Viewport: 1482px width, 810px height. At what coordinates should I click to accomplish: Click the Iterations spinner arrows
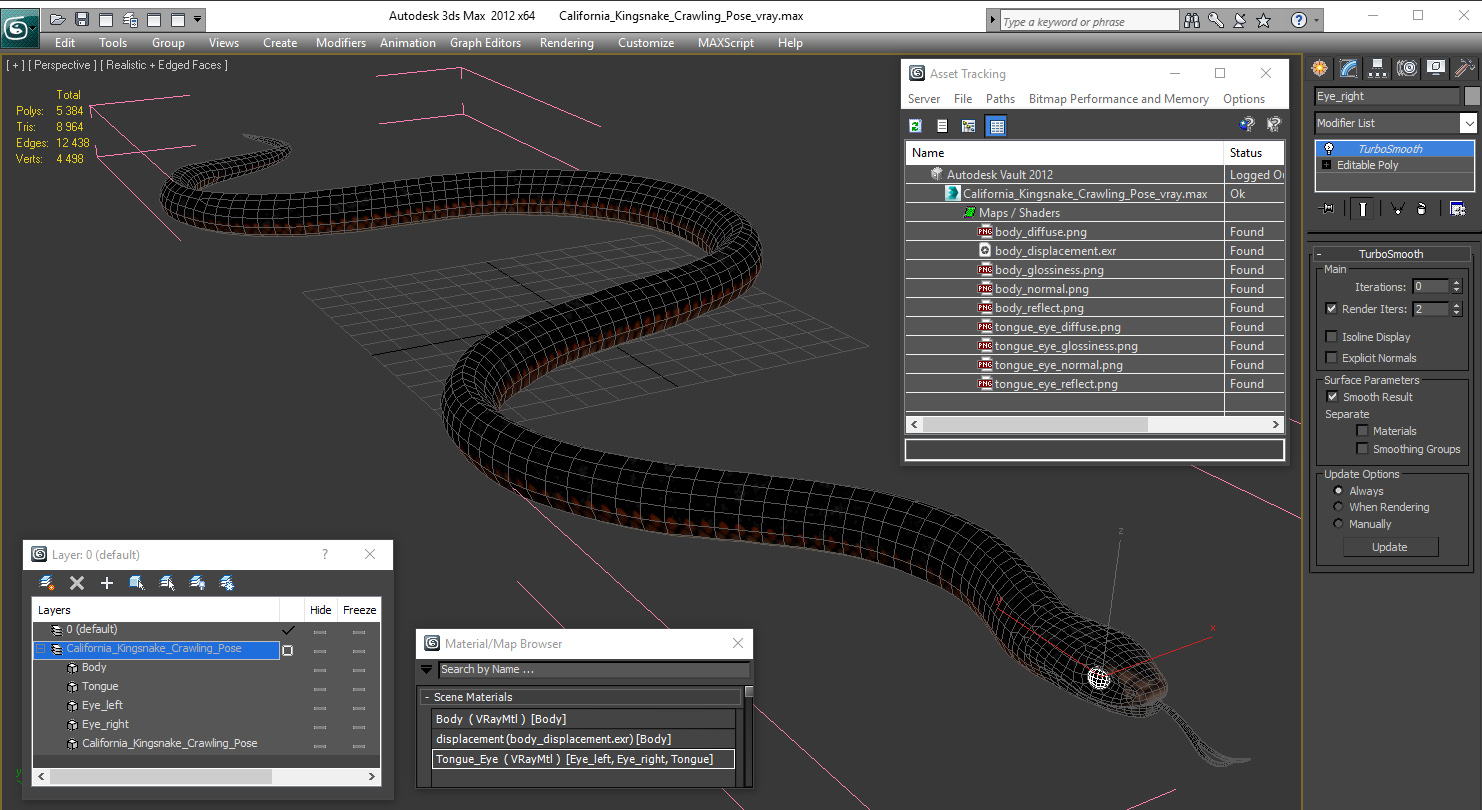(1456, 287)
